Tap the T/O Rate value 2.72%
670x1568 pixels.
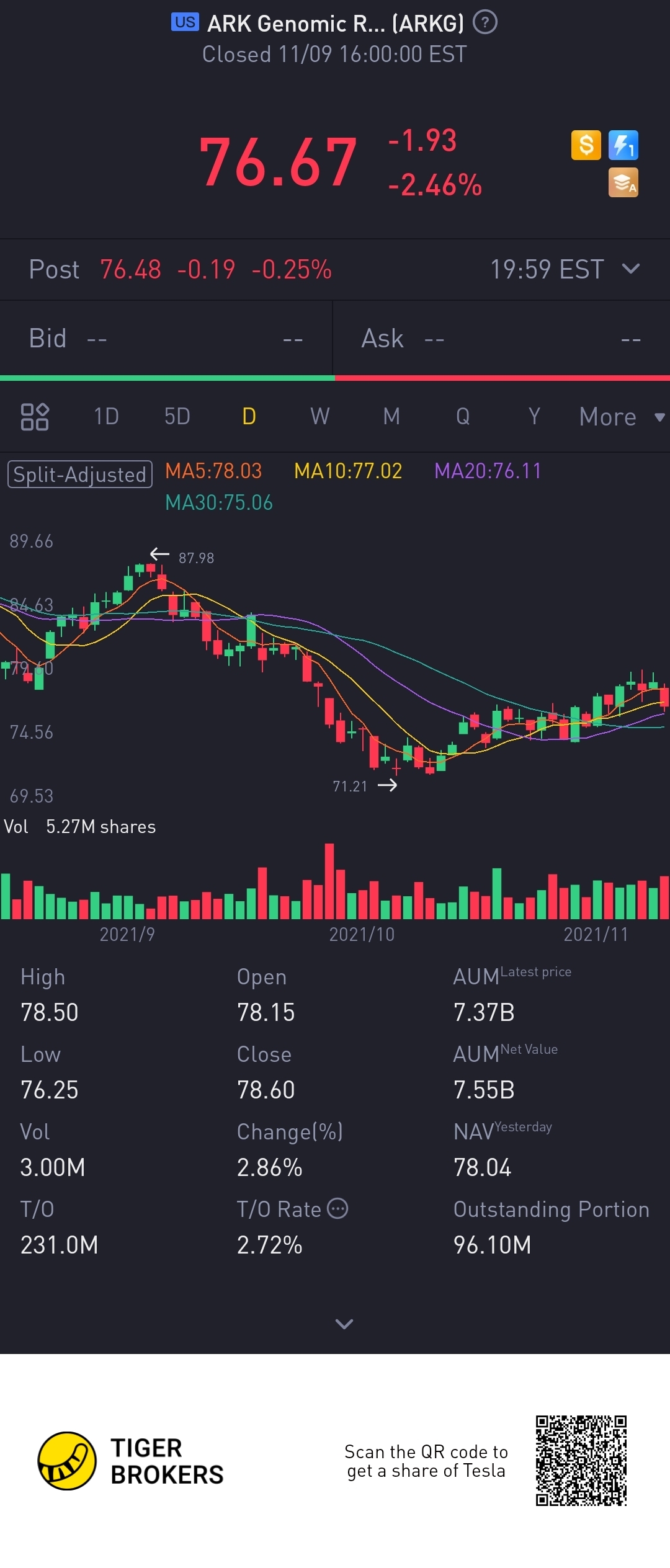click(x=270, y=1245)
